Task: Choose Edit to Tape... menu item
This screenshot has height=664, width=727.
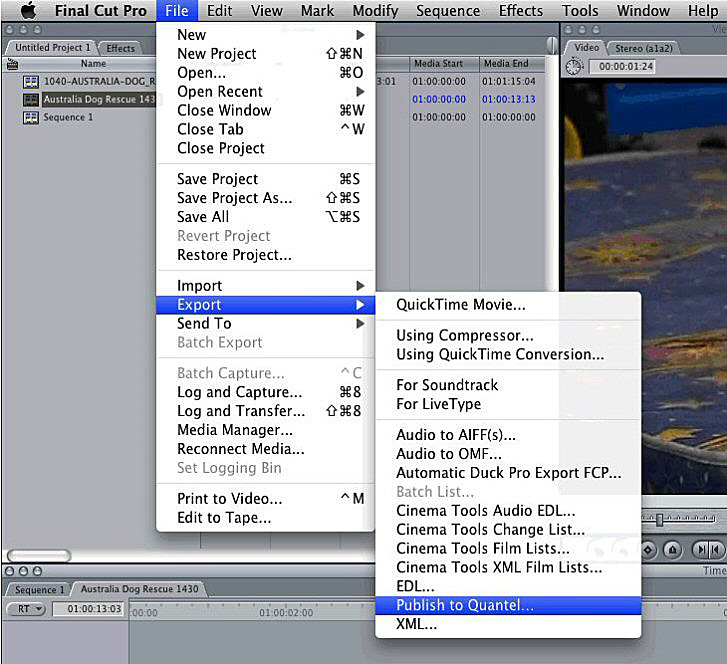Action: tap(266, 518)
